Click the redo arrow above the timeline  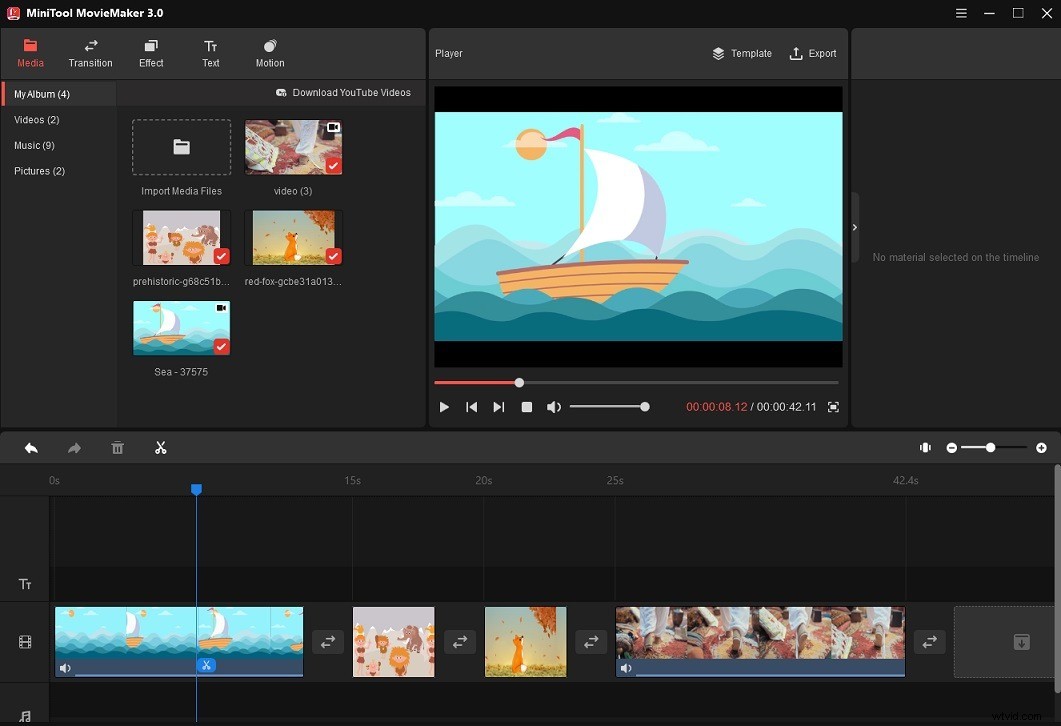pyautogui.click(x=73, y=447)
